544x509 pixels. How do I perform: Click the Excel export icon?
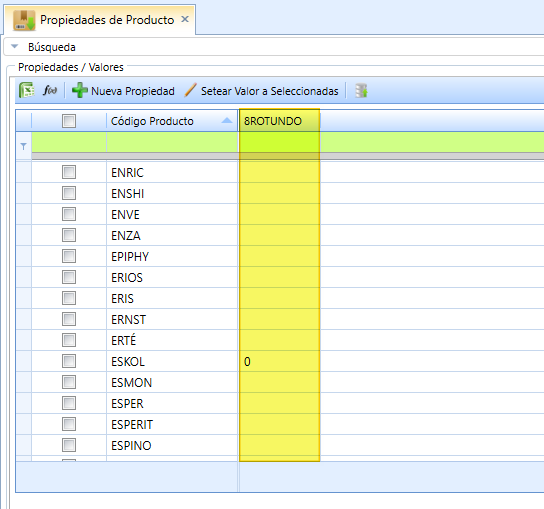[27, 90]
